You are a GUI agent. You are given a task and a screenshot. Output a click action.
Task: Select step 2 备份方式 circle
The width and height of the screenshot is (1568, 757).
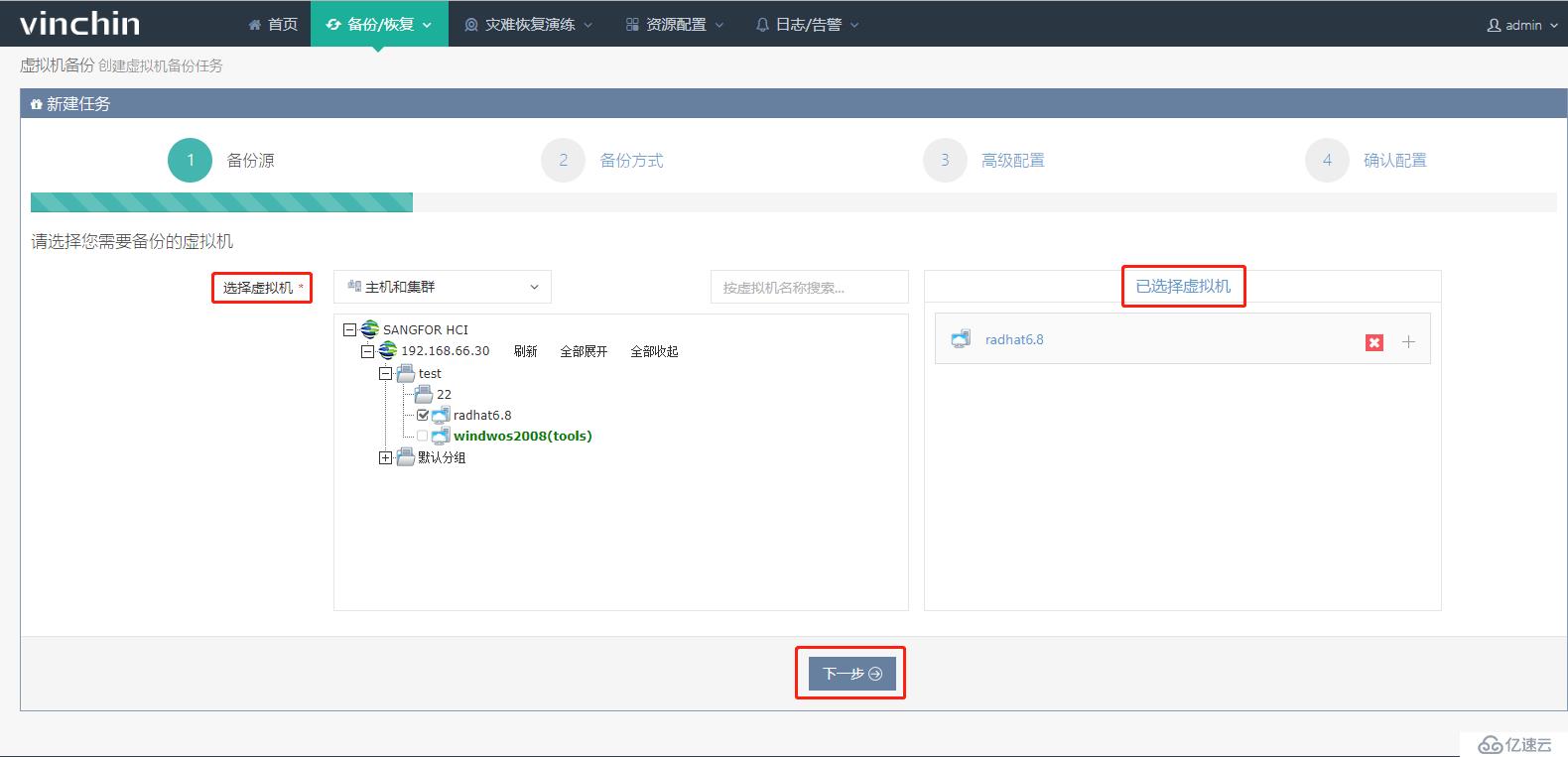click(564, 160)
